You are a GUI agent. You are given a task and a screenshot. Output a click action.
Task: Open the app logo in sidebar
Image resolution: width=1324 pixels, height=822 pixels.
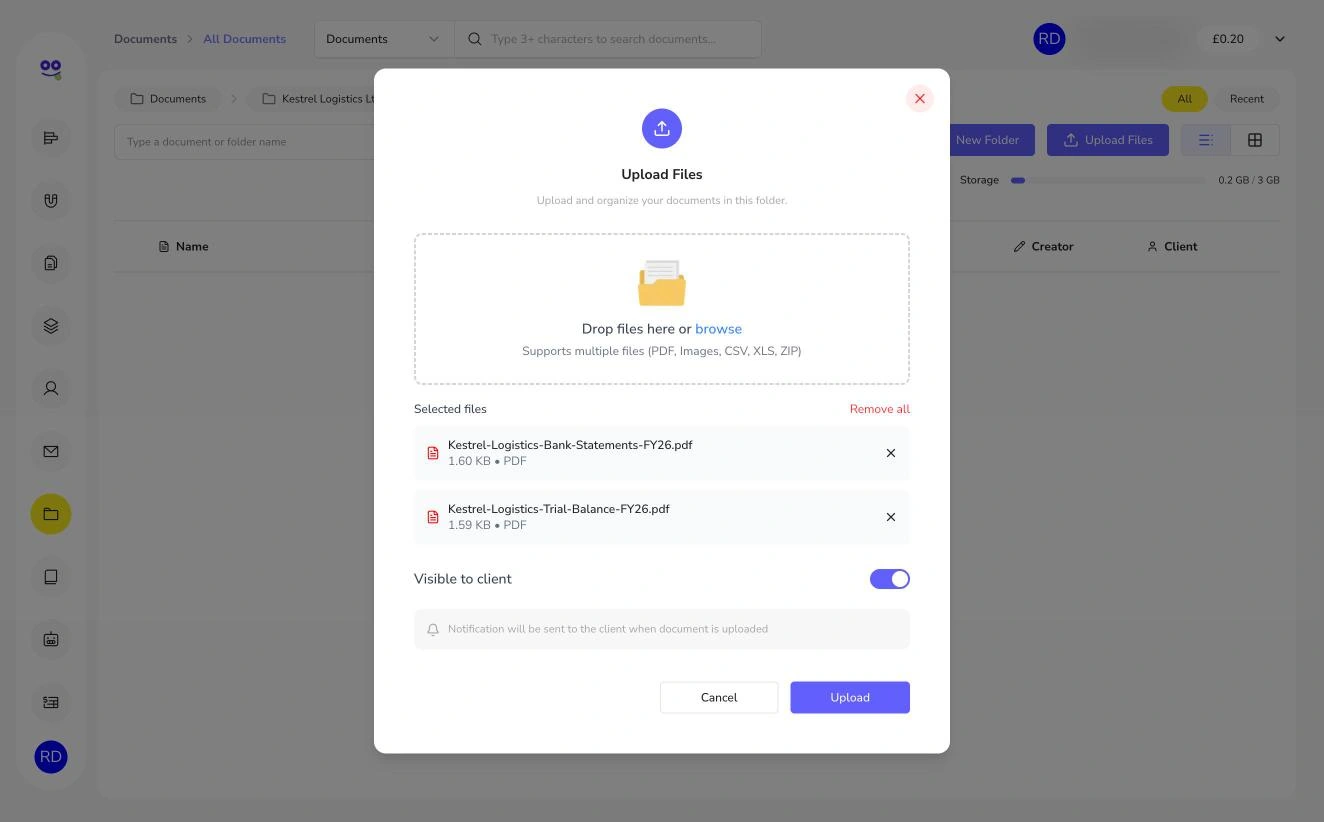51,68
